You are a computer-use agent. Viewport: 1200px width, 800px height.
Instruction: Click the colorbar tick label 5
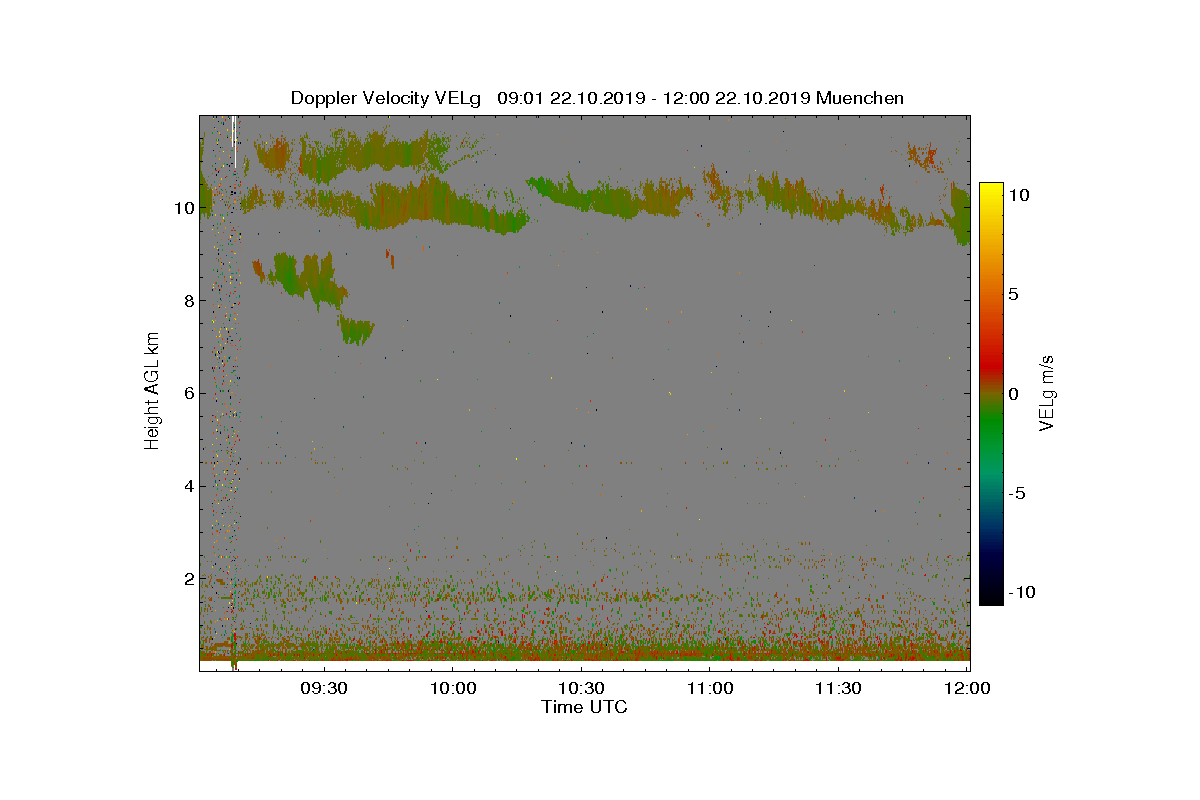pos(1013,294)
